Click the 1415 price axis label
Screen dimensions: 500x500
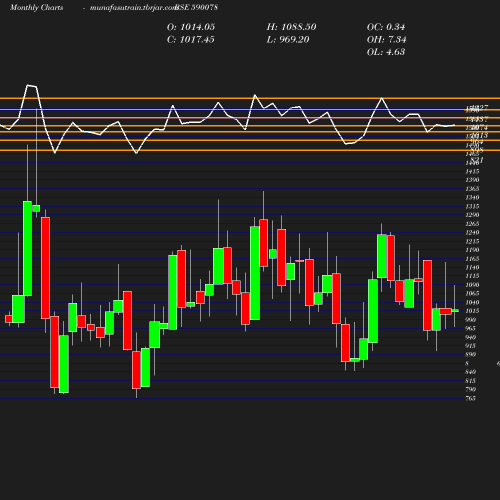[472, 171]
